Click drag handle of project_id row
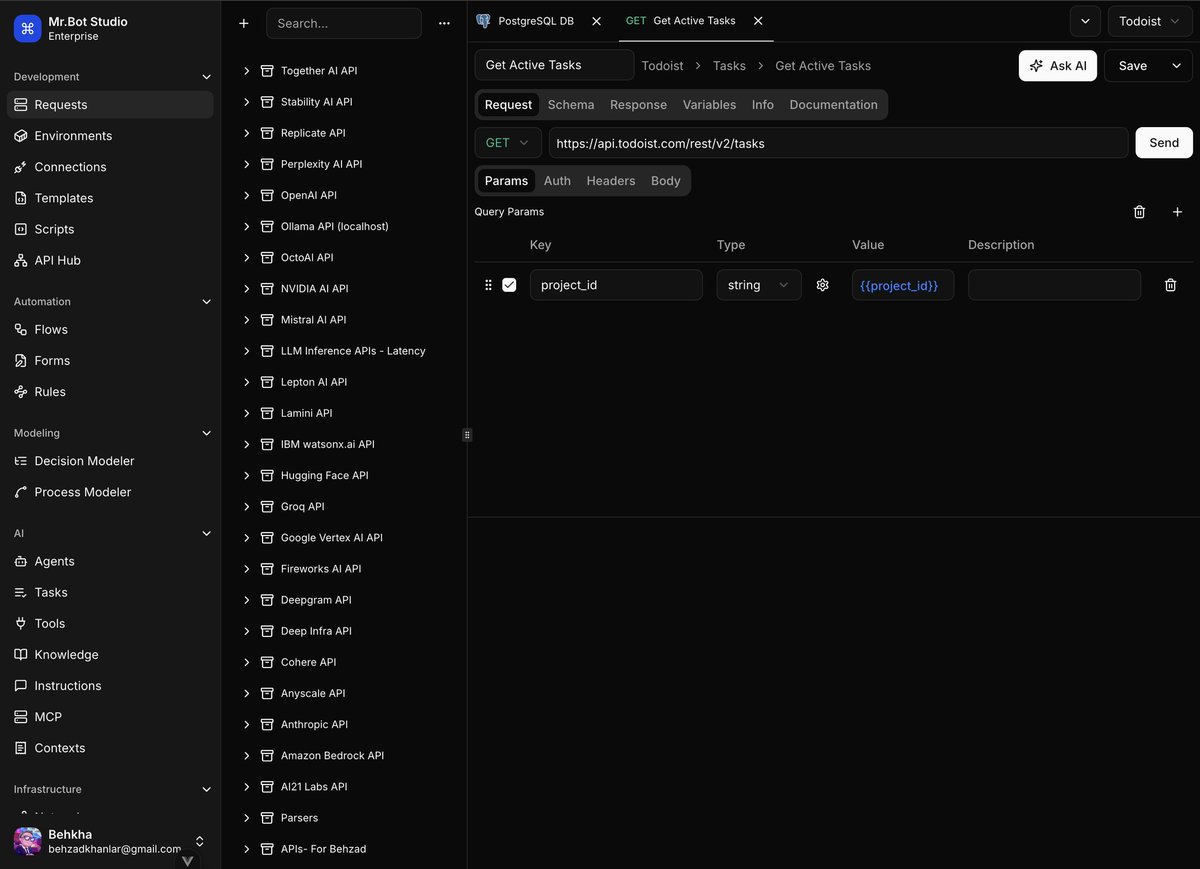 pos(488,285)
